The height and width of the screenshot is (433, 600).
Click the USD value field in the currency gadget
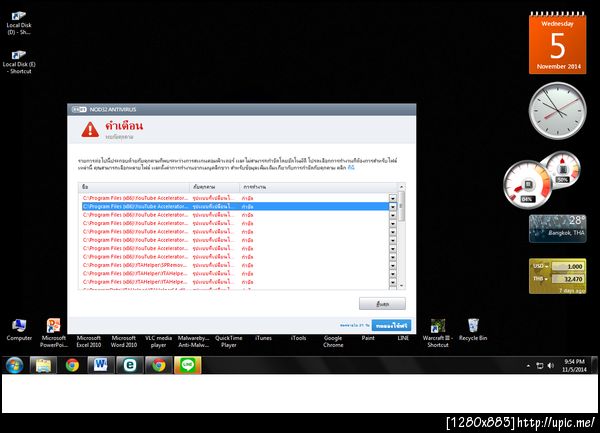tap(567, 266)
